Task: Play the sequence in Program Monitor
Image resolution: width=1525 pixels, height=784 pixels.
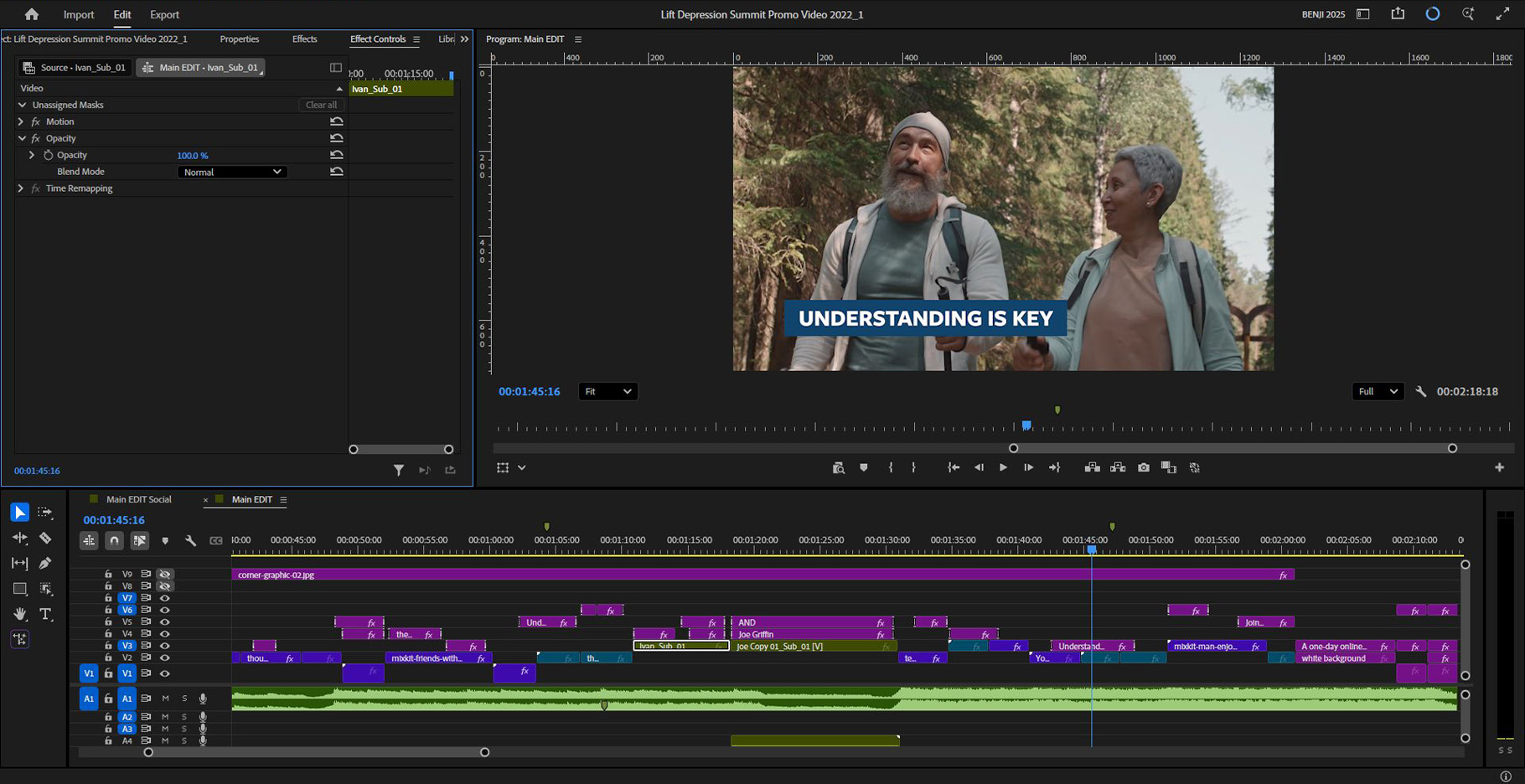Action: 1002,467
